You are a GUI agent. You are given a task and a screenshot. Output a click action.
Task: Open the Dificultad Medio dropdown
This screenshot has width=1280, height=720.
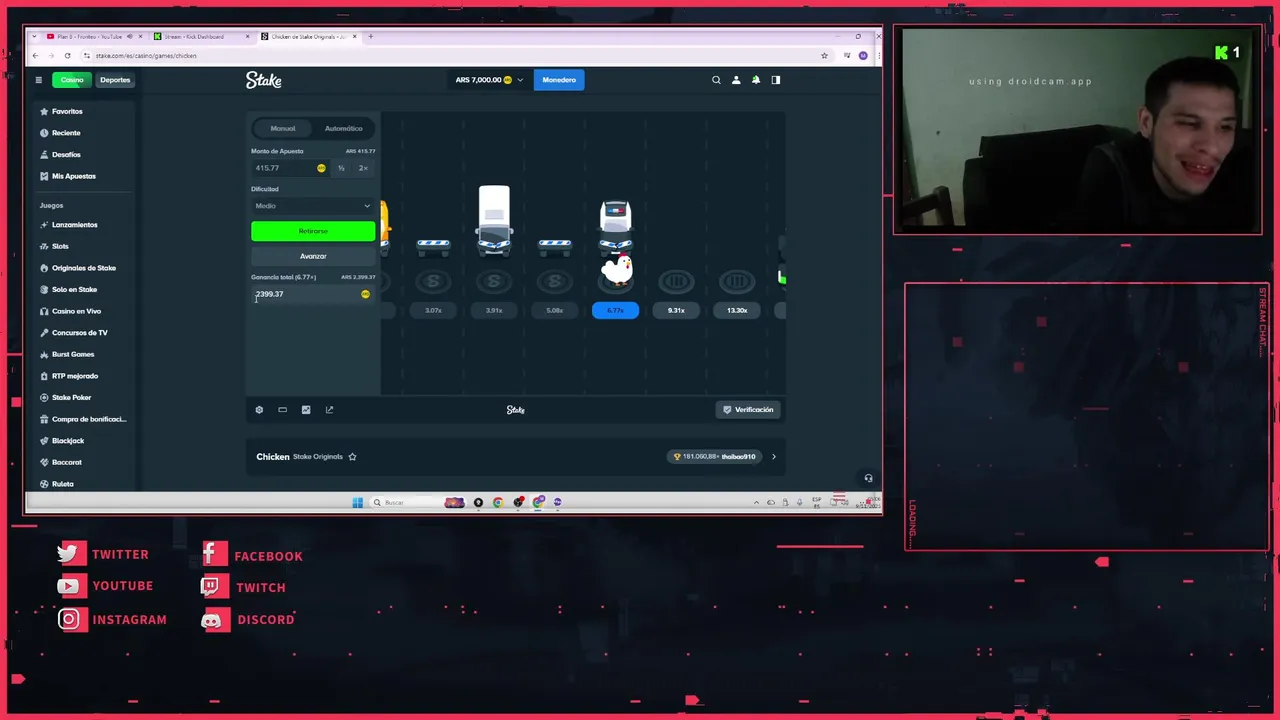coord(313,206)
